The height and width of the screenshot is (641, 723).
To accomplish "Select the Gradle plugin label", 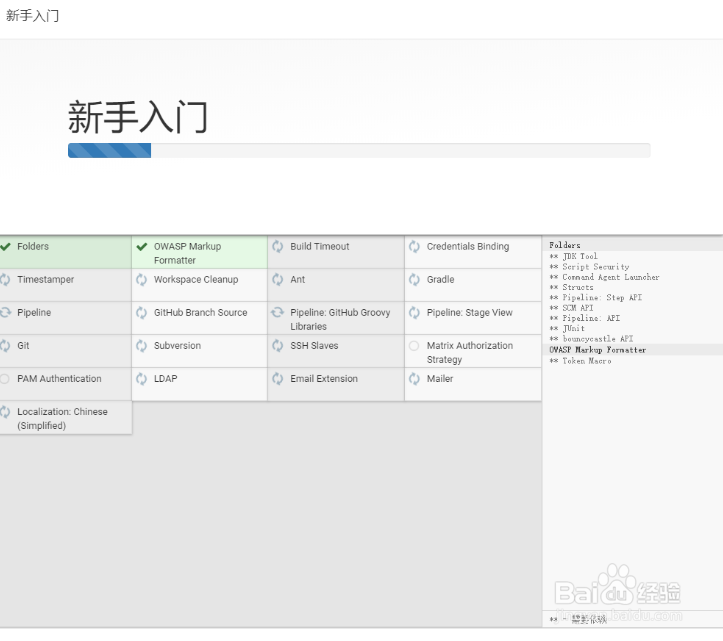I will (440, 279).
